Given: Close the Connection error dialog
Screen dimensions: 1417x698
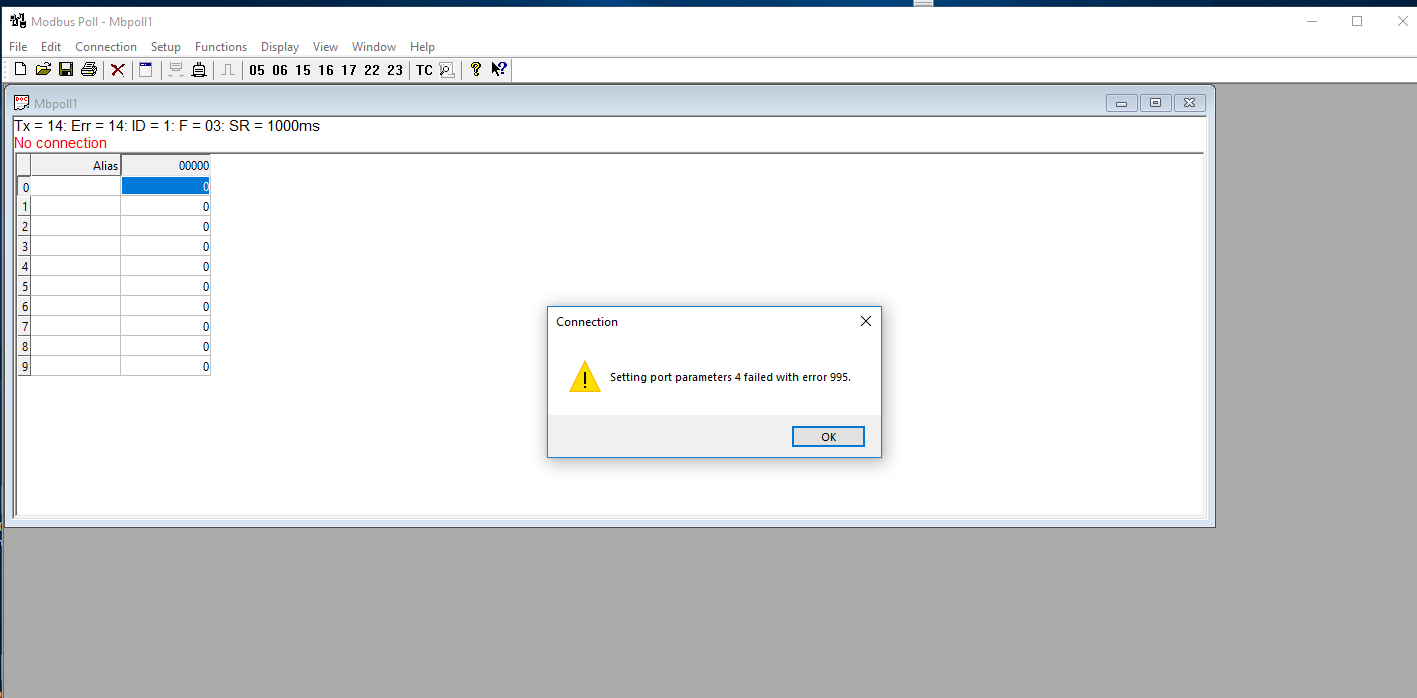Looking at the screenshot, I should [x=866, y=321].
